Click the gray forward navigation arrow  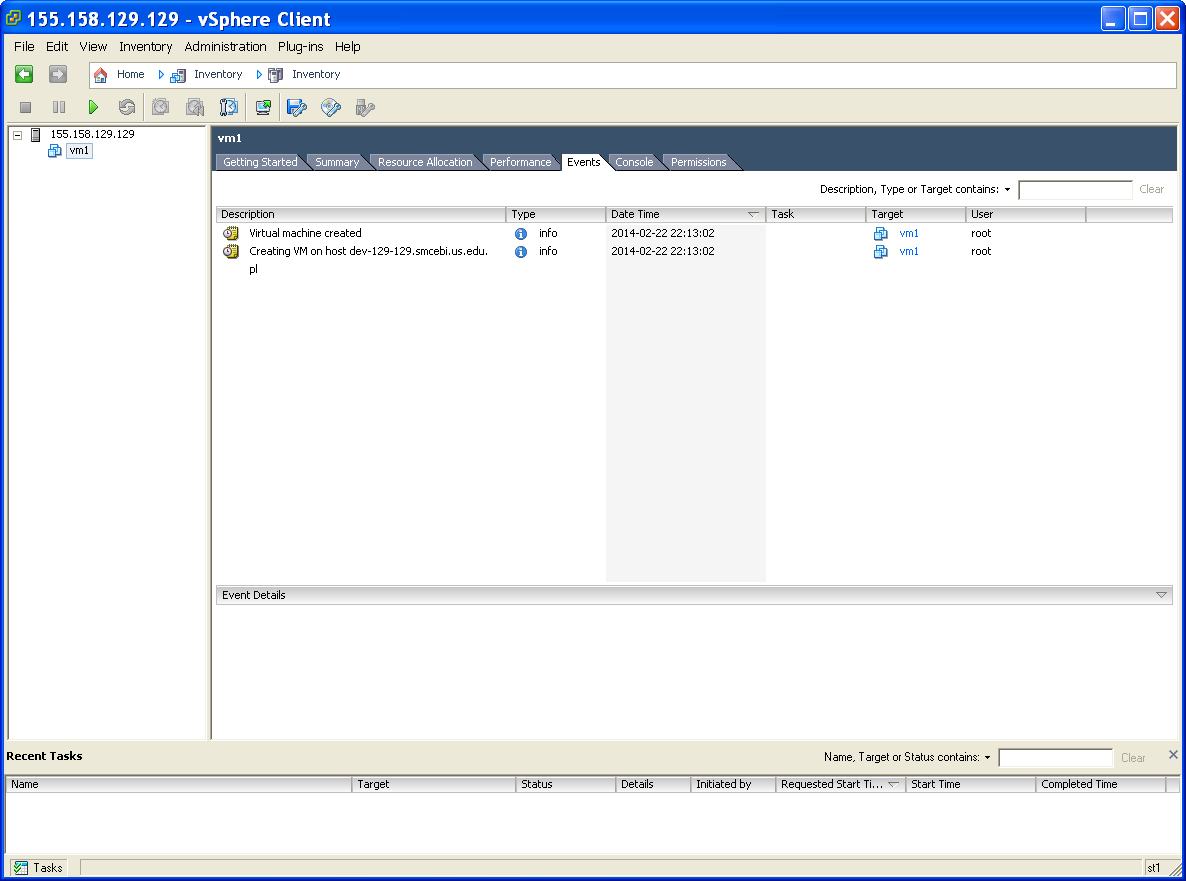[x=57, y=74]
